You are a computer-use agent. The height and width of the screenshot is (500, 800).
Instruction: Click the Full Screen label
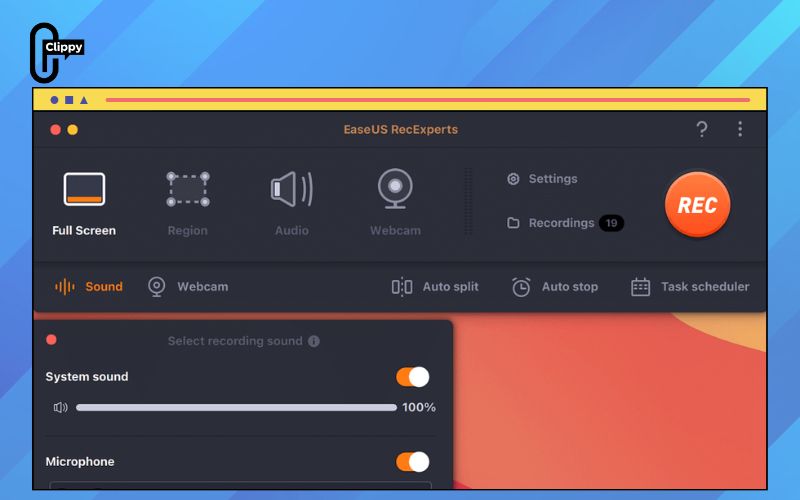[x=84, y=231]
